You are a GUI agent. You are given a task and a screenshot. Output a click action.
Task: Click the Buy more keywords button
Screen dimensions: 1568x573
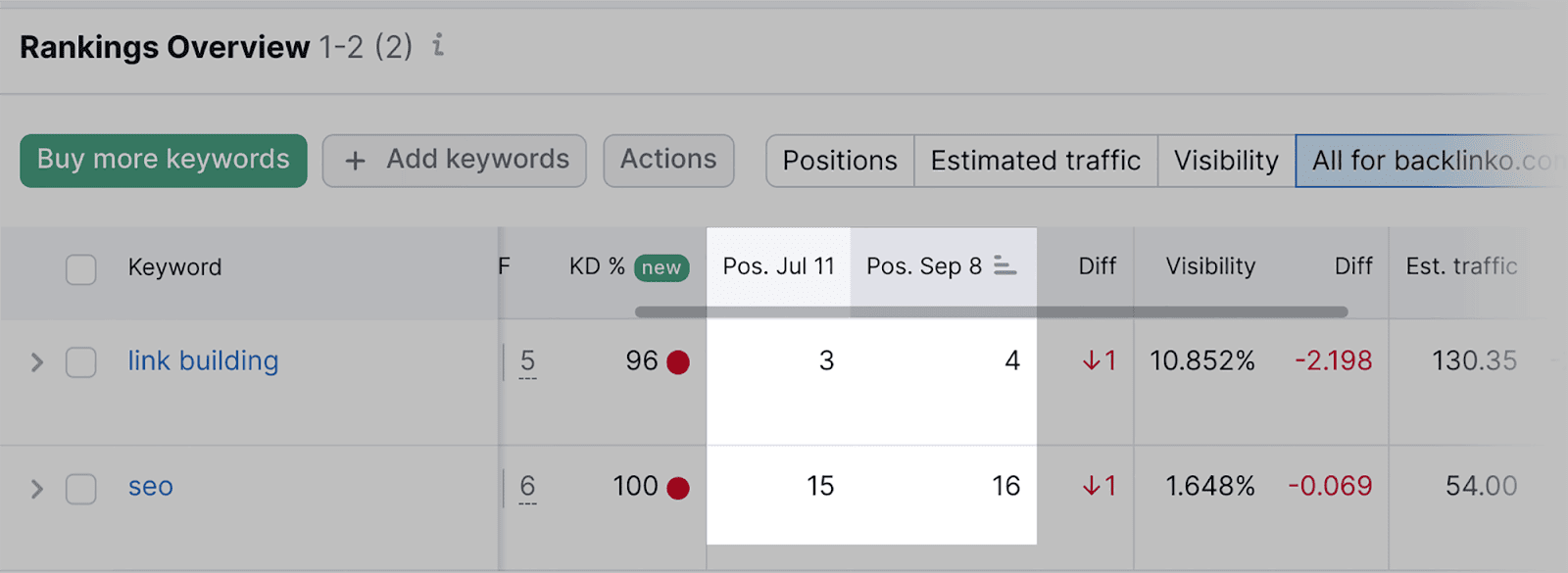(x=164, y=160)
